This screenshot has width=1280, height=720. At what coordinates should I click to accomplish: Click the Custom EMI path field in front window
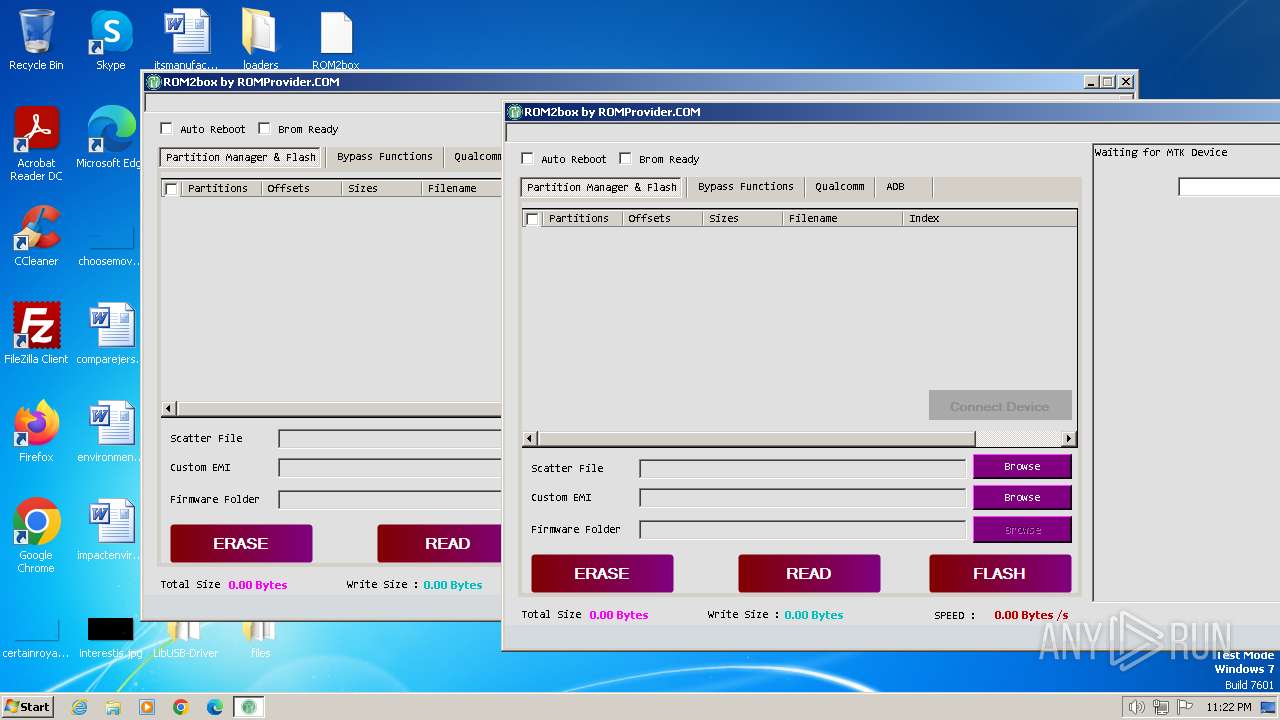[803, 498]
